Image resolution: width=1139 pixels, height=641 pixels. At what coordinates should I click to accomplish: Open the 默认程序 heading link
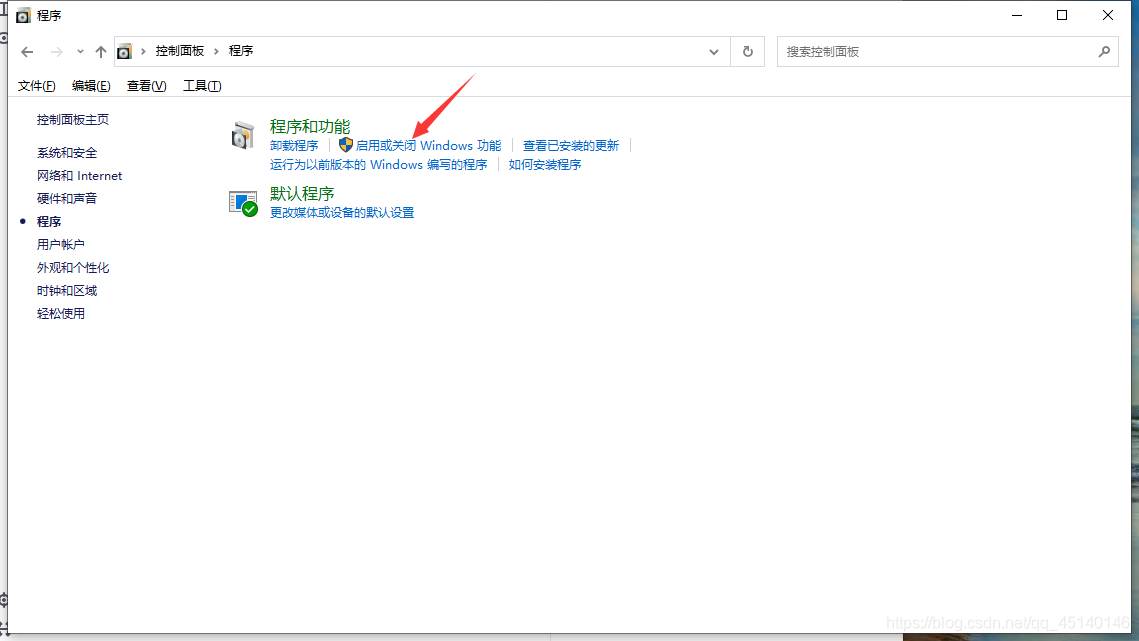301,194
